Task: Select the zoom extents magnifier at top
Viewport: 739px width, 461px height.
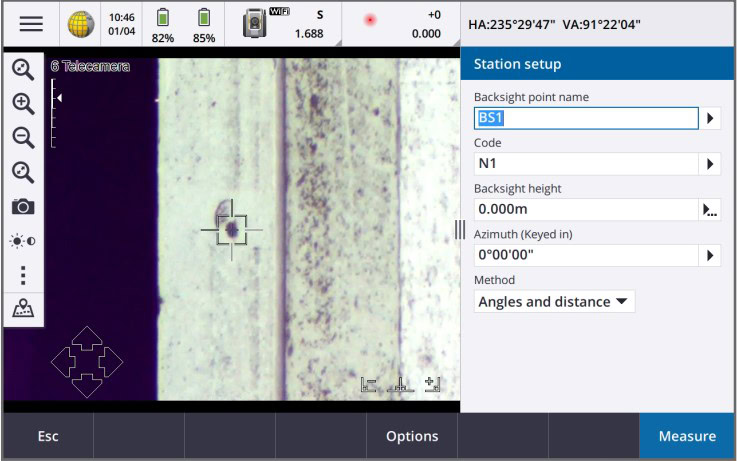Action: coord(23,69)
